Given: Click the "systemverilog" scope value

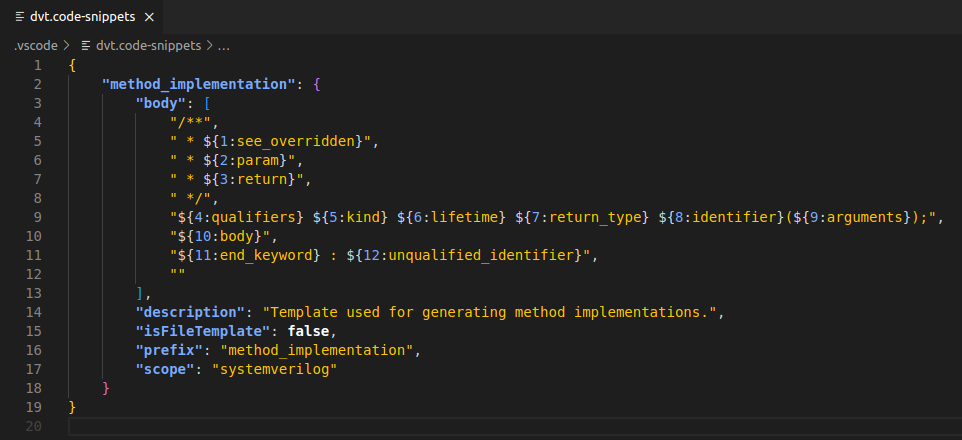Looking at the screenshot, I should (x=275, y=369).
